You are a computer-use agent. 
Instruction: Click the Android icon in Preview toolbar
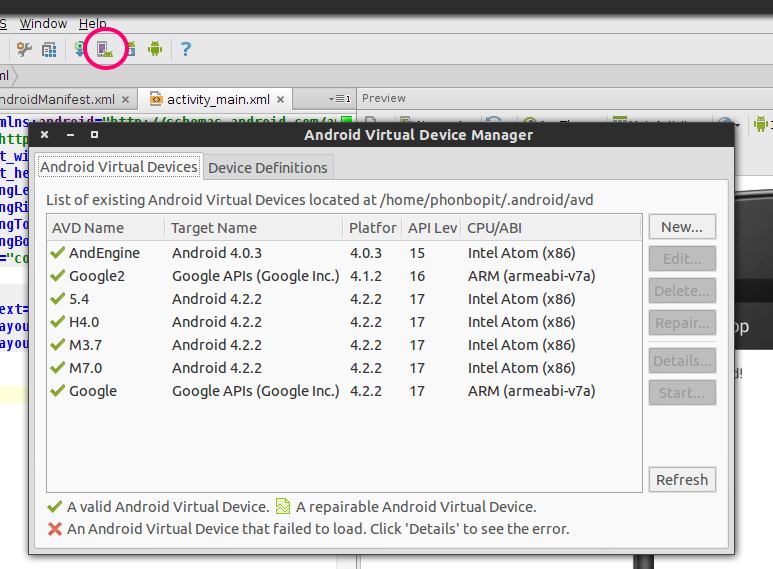(x=761, y=124)
